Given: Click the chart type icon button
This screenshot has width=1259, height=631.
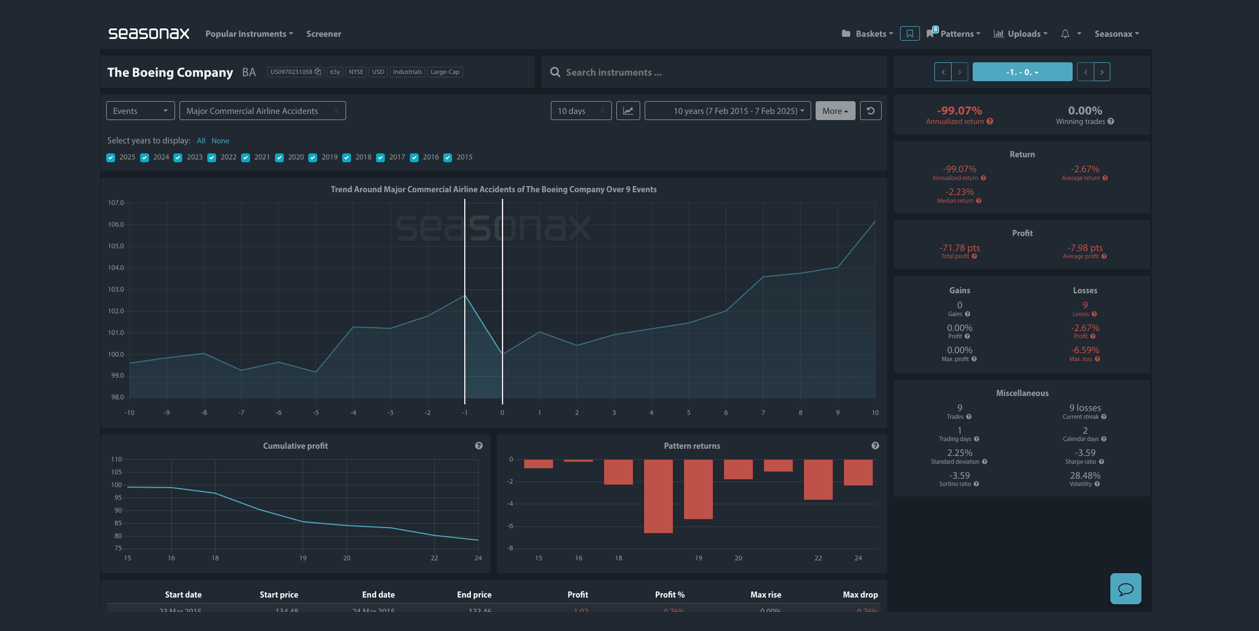Looking at the screenshot, I should (628, 111).
